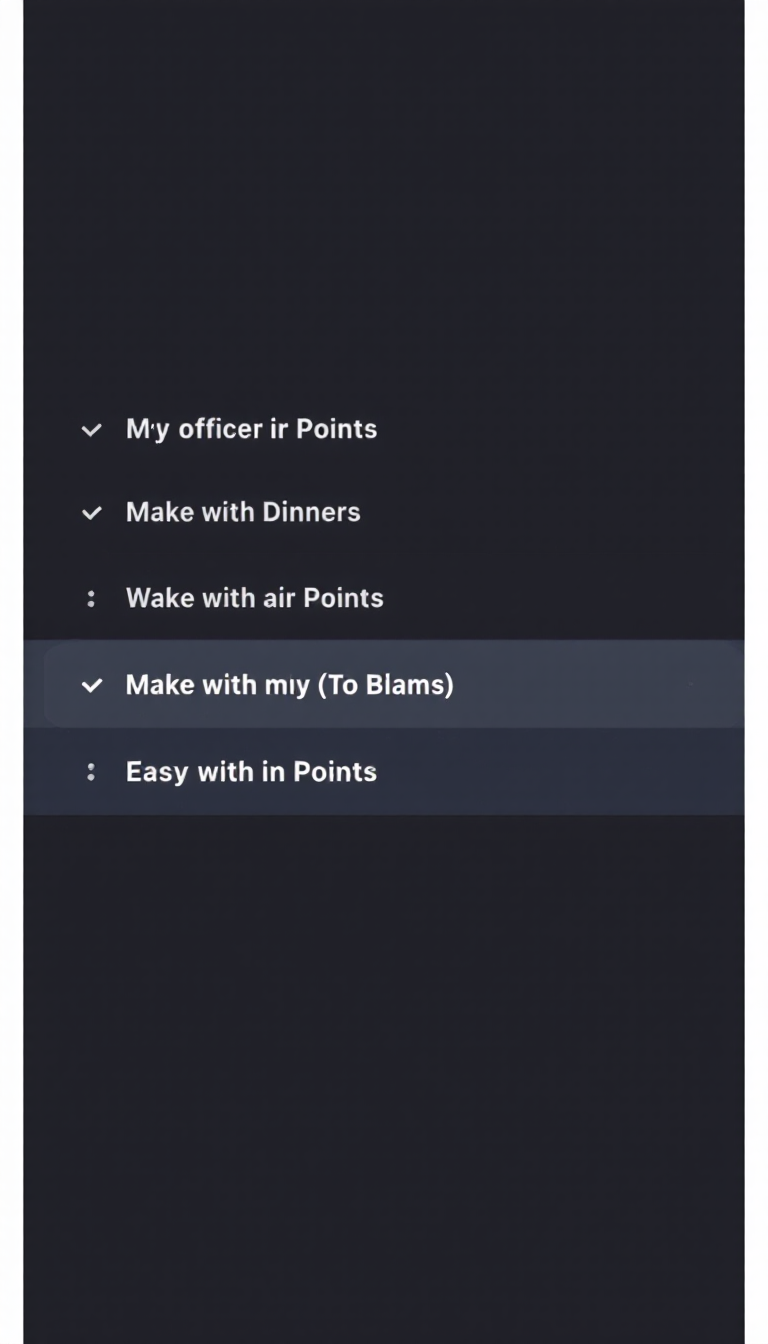
Task: Expand the dots menu for Easy with in Points
Action: click(x=91, y=772)
